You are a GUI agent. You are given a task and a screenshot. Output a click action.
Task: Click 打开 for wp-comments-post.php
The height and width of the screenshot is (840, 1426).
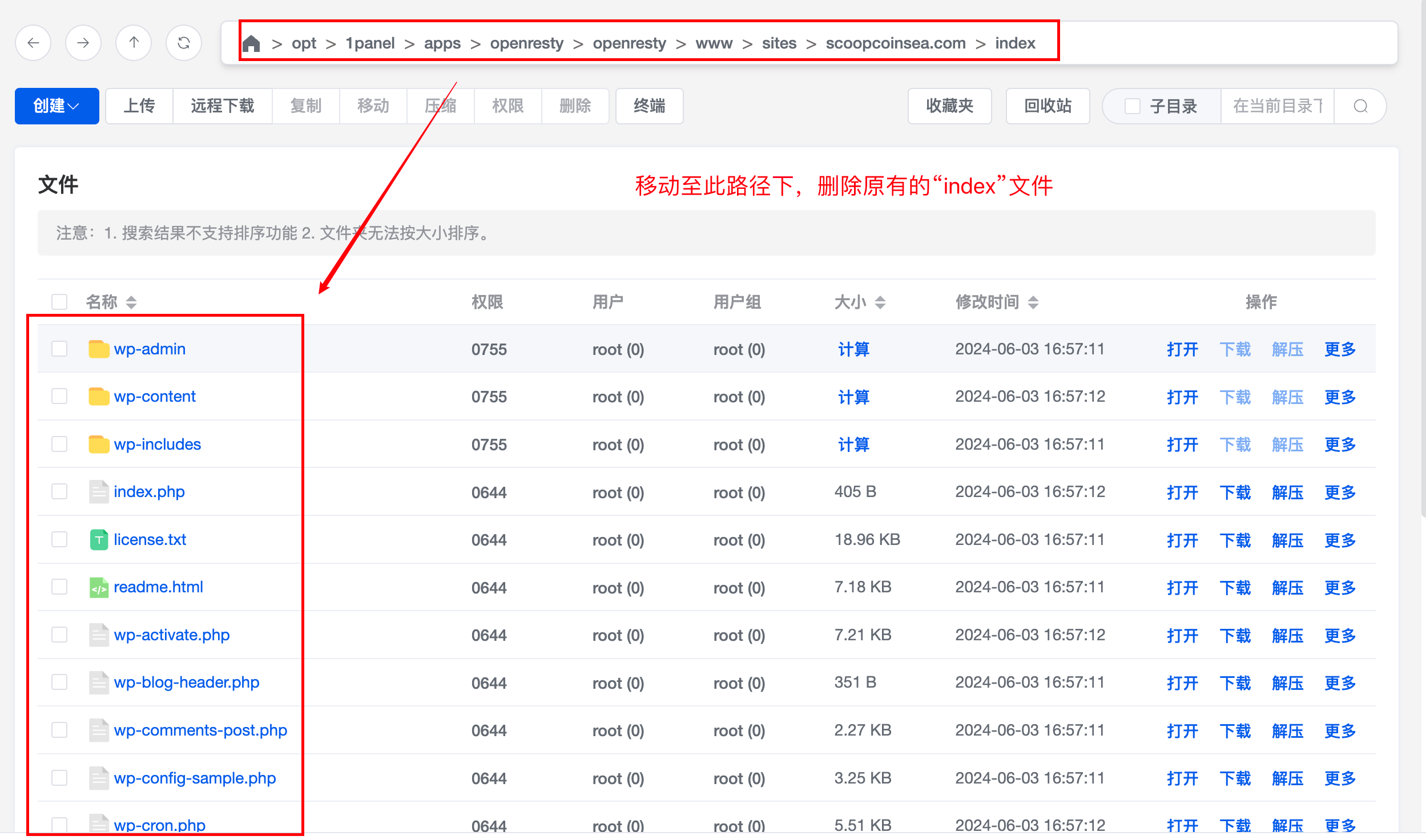(1183, 731)
